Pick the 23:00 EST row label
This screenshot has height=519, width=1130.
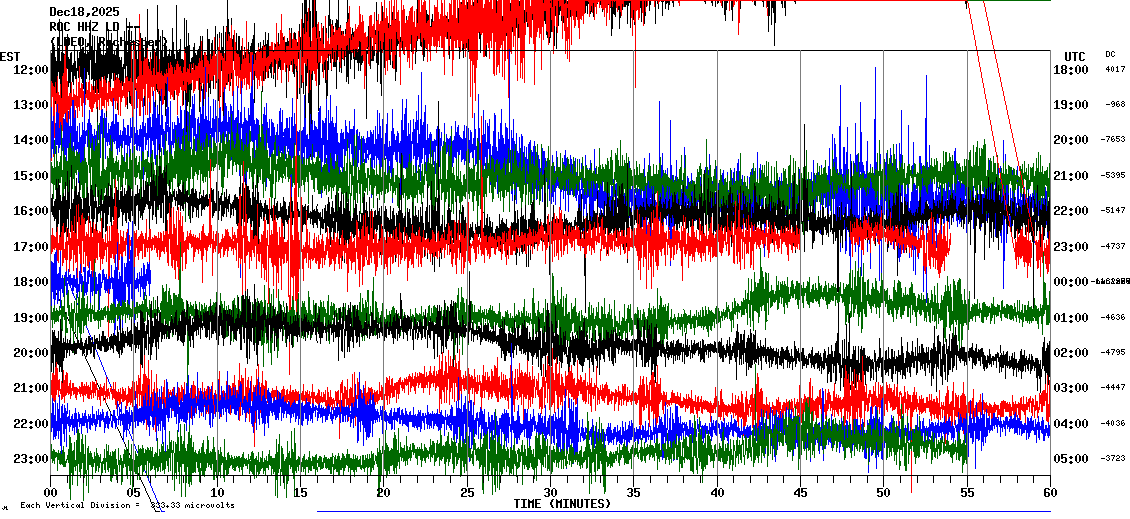[32, 458]
